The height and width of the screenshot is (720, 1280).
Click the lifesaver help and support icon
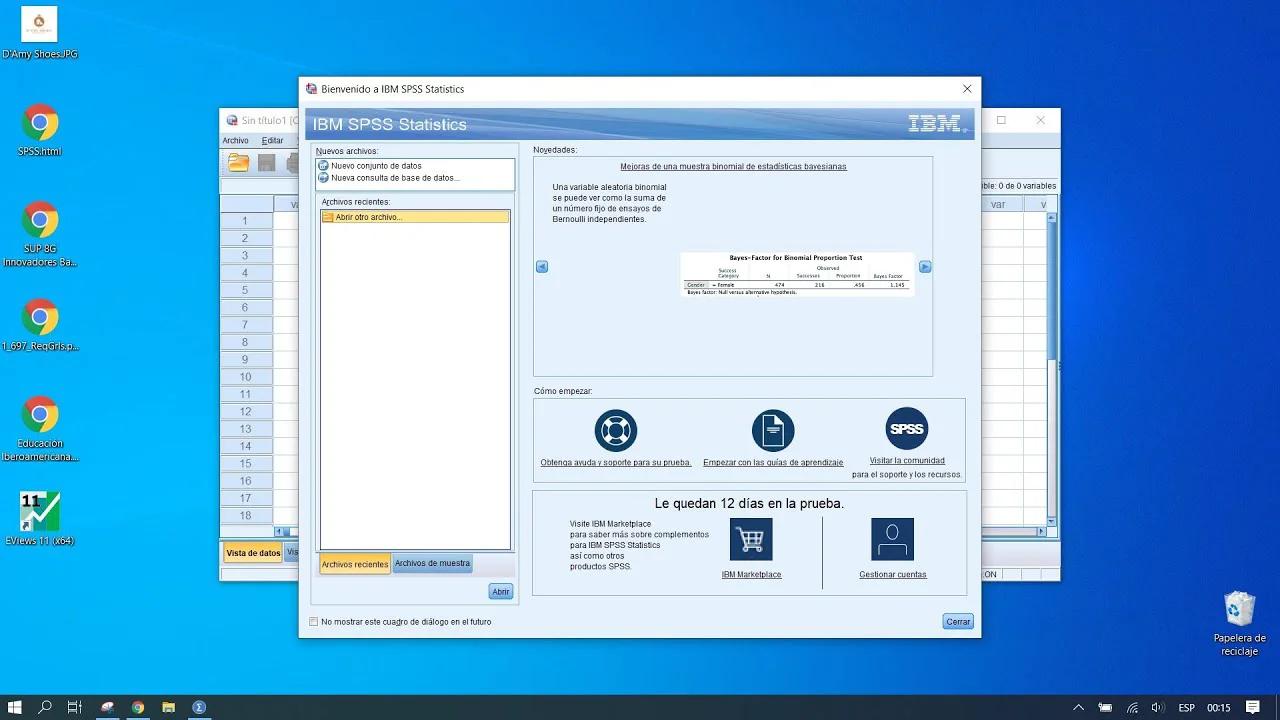click(616, 430)
